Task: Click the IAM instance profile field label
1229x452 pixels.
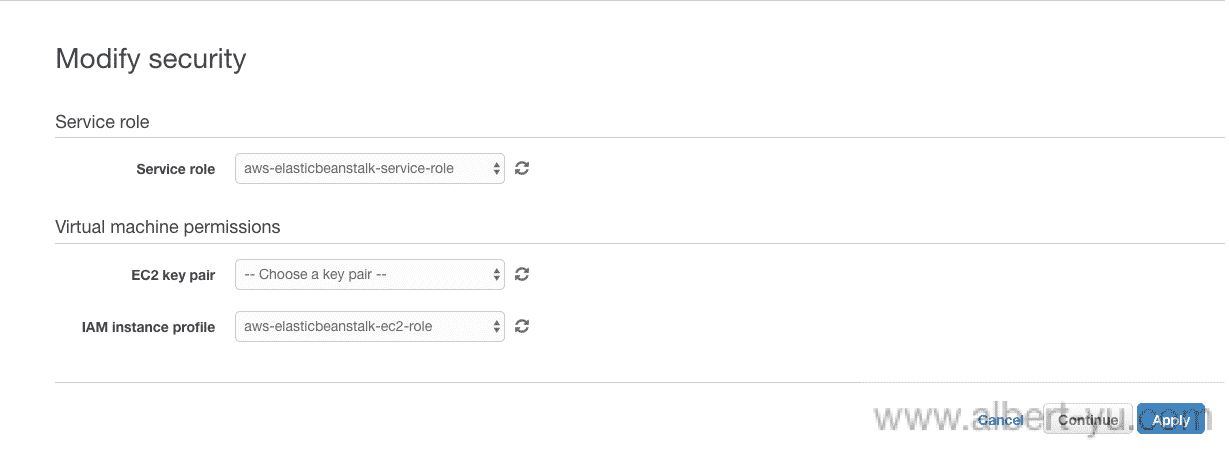Action: coord(148,327)
